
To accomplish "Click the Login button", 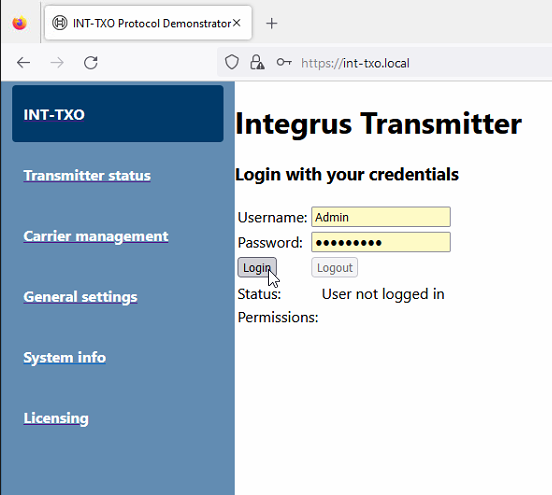I will pos(257,268).
